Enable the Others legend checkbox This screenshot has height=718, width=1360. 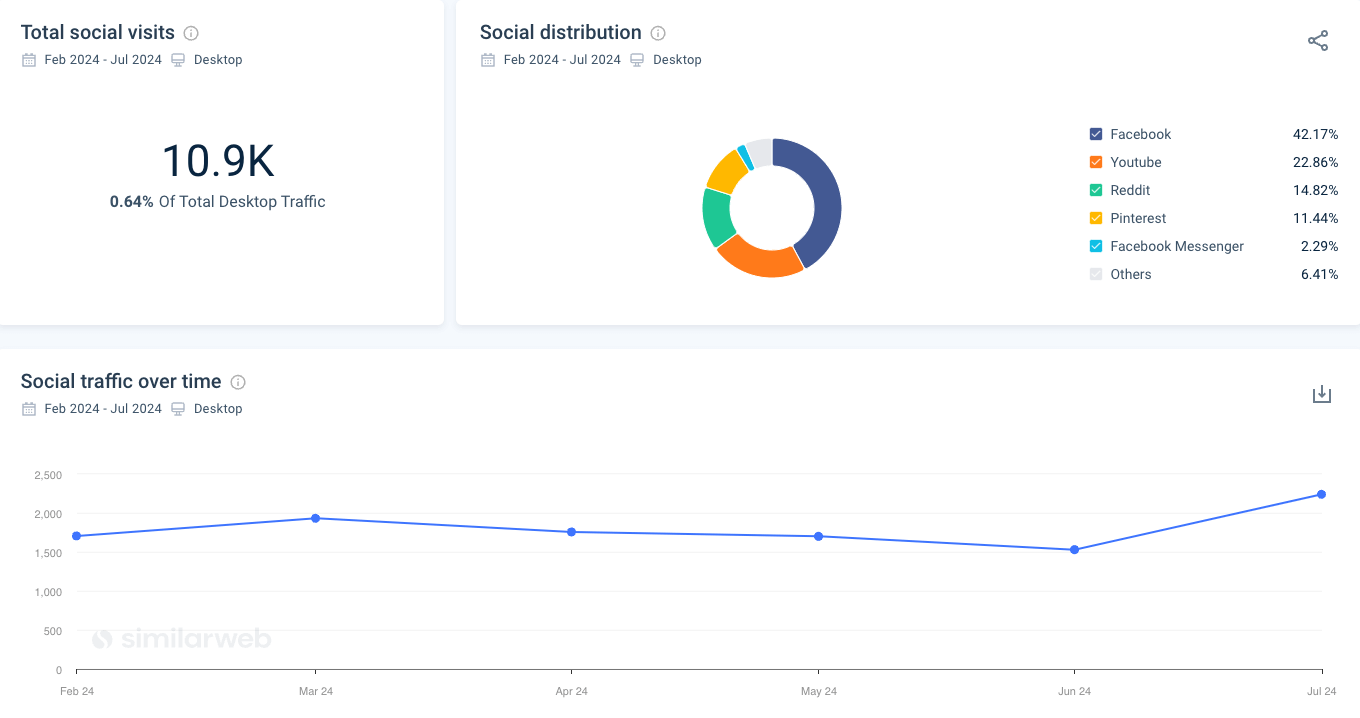(1096, 274)
